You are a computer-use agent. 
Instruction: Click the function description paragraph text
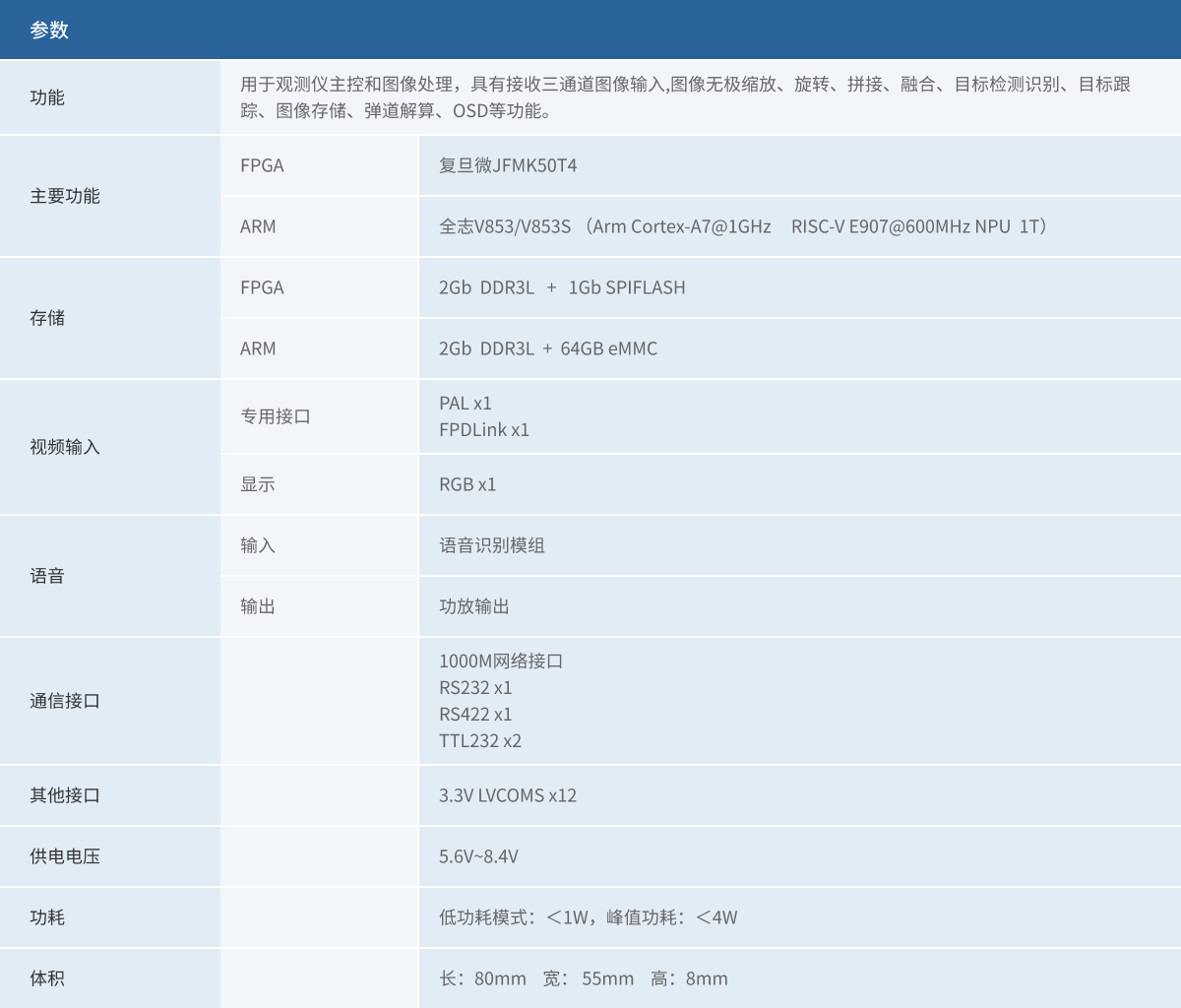tap(685, 97)
